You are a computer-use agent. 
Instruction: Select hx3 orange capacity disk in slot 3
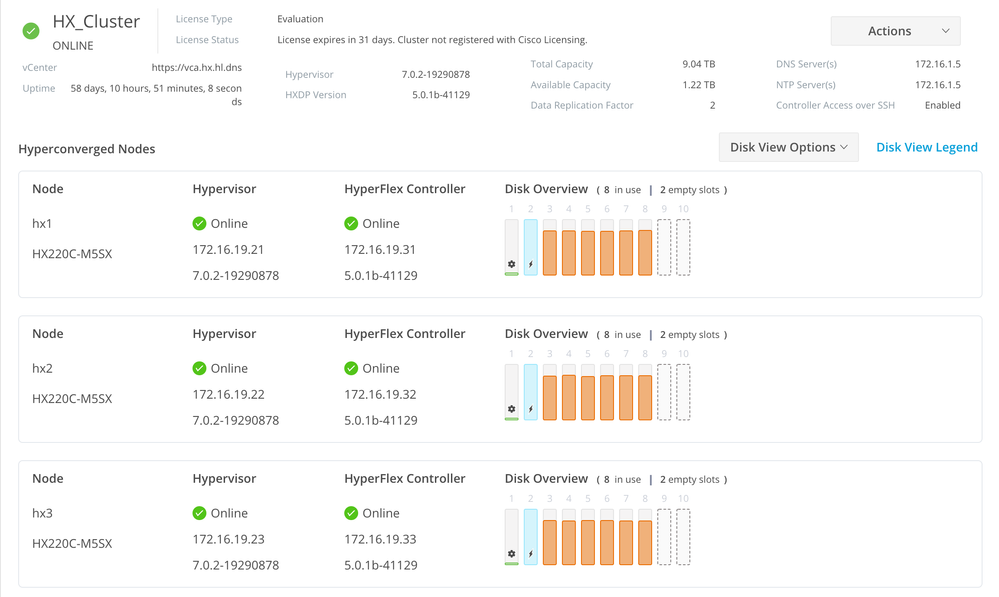tap(550, 536)
